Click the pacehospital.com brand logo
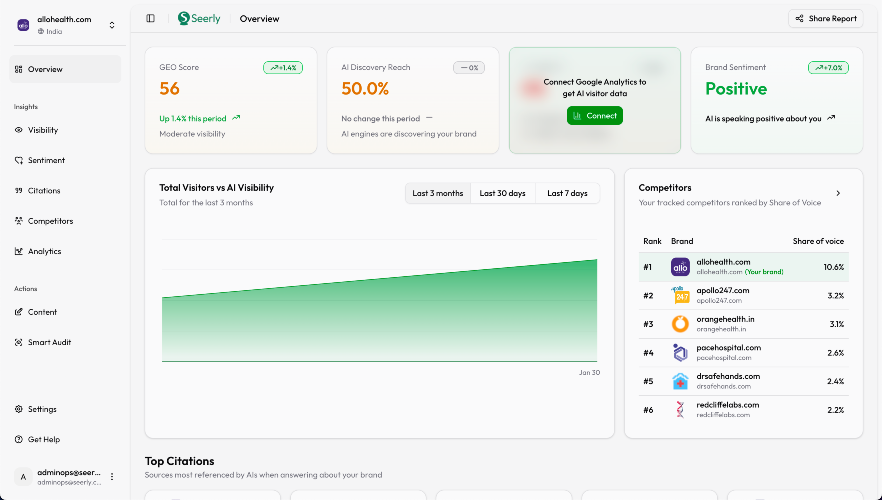This screenshot has height=500, width=882. click(x=680, y=353)
